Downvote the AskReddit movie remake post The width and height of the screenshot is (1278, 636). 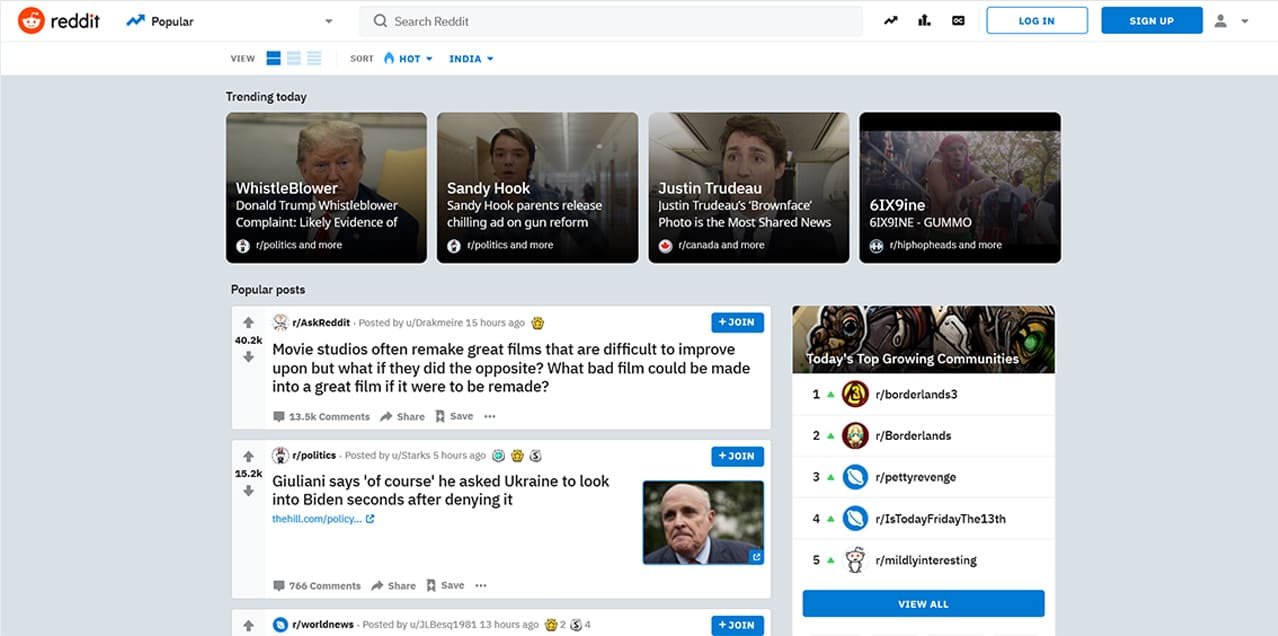tap(249, 357)
